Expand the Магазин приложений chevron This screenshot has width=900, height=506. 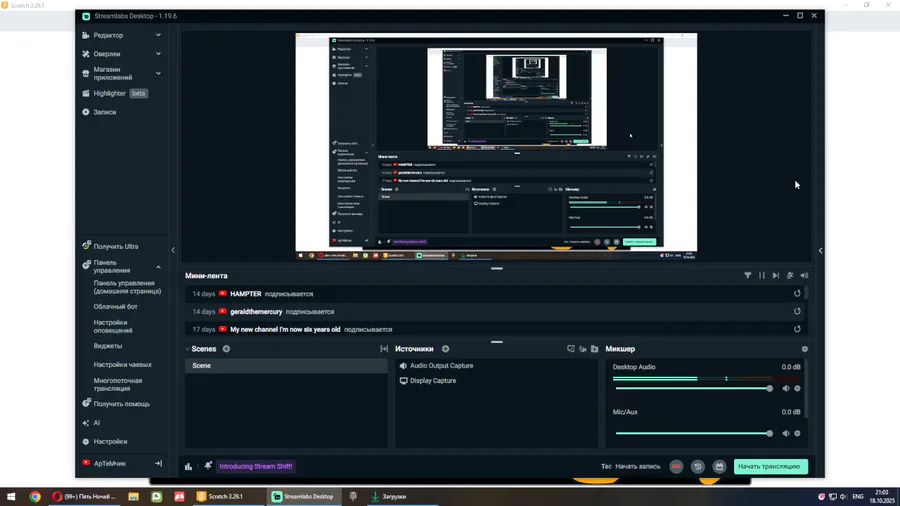coord(158,73)
